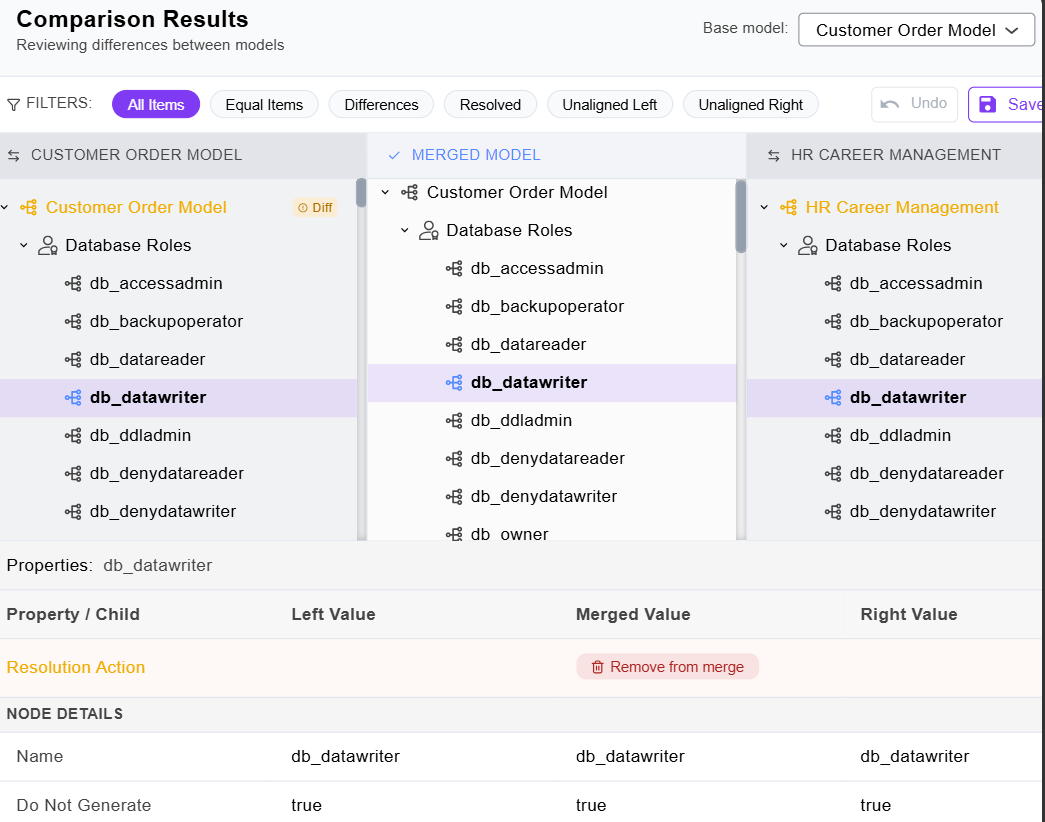
Task: Click the NODE DETAILS section header
Action: (65, 714)
